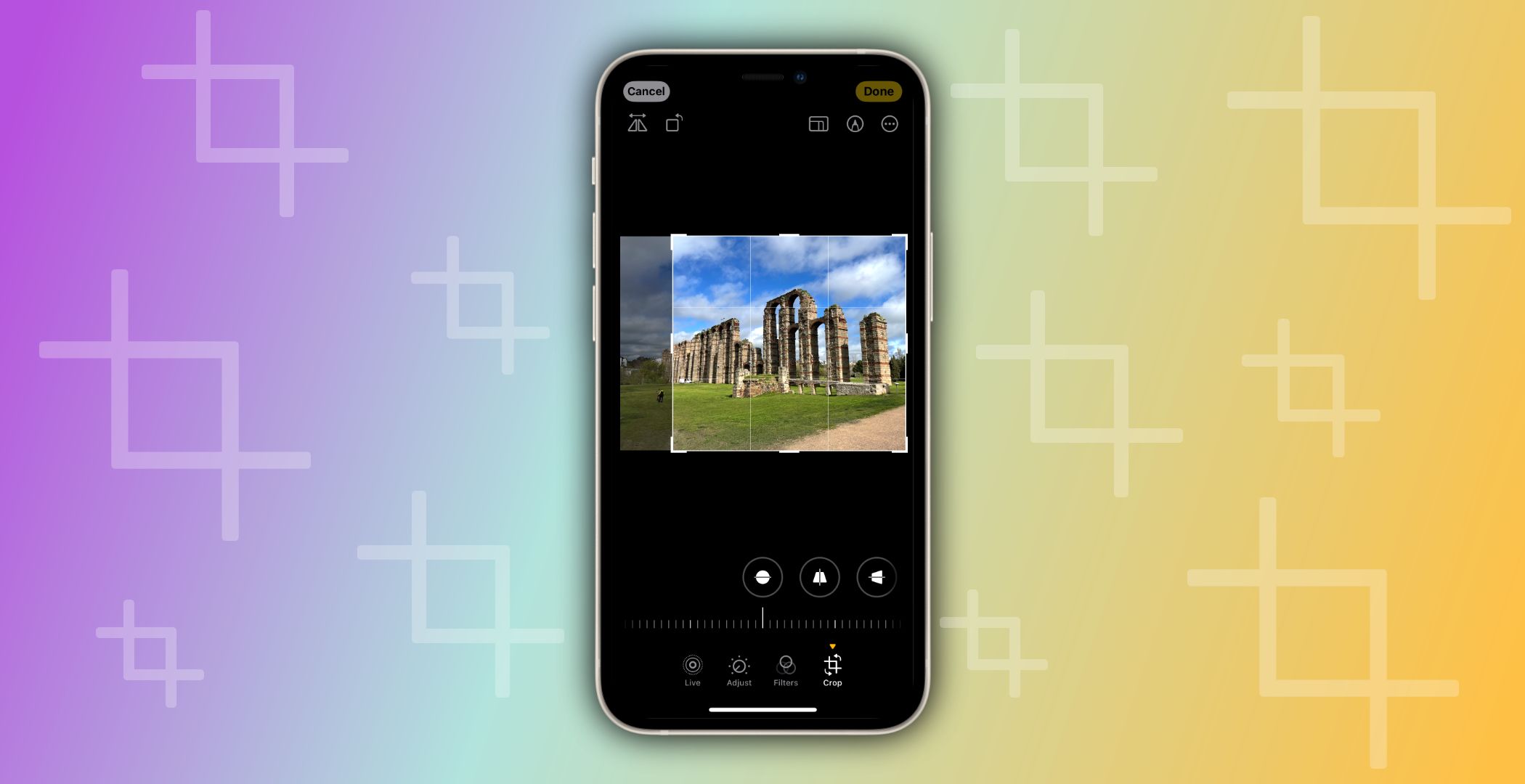Toggle the crop overlay grid visibility
This screenshot has height=784, width=1525.
coord(818,124)
